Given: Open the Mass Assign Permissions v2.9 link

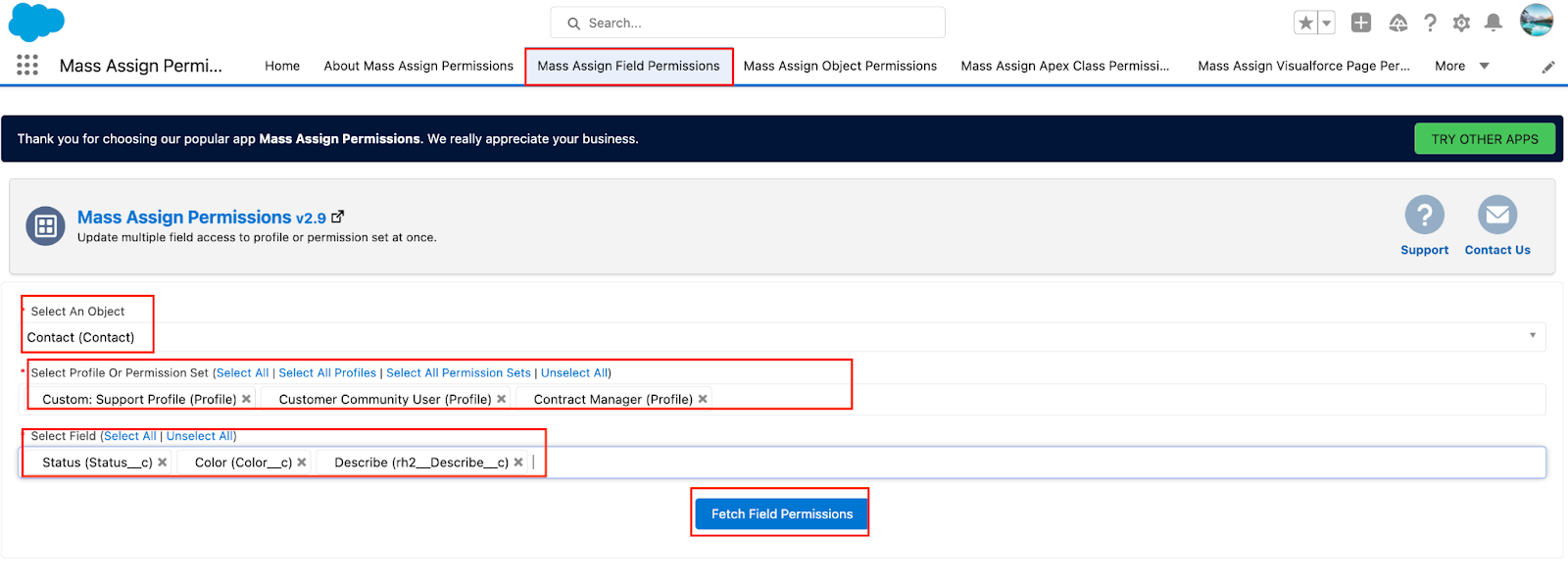Looking at the screenshot, I should 202,218.
